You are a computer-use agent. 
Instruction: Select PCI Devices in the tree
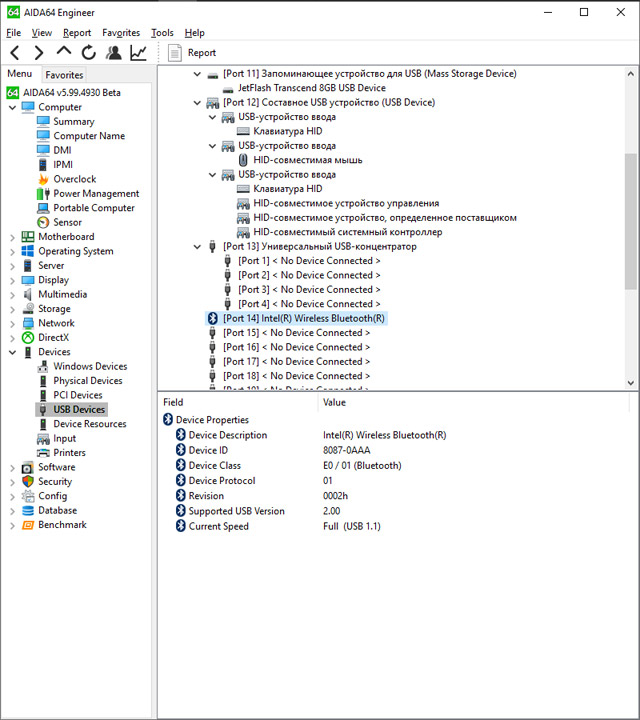(78, 395)
